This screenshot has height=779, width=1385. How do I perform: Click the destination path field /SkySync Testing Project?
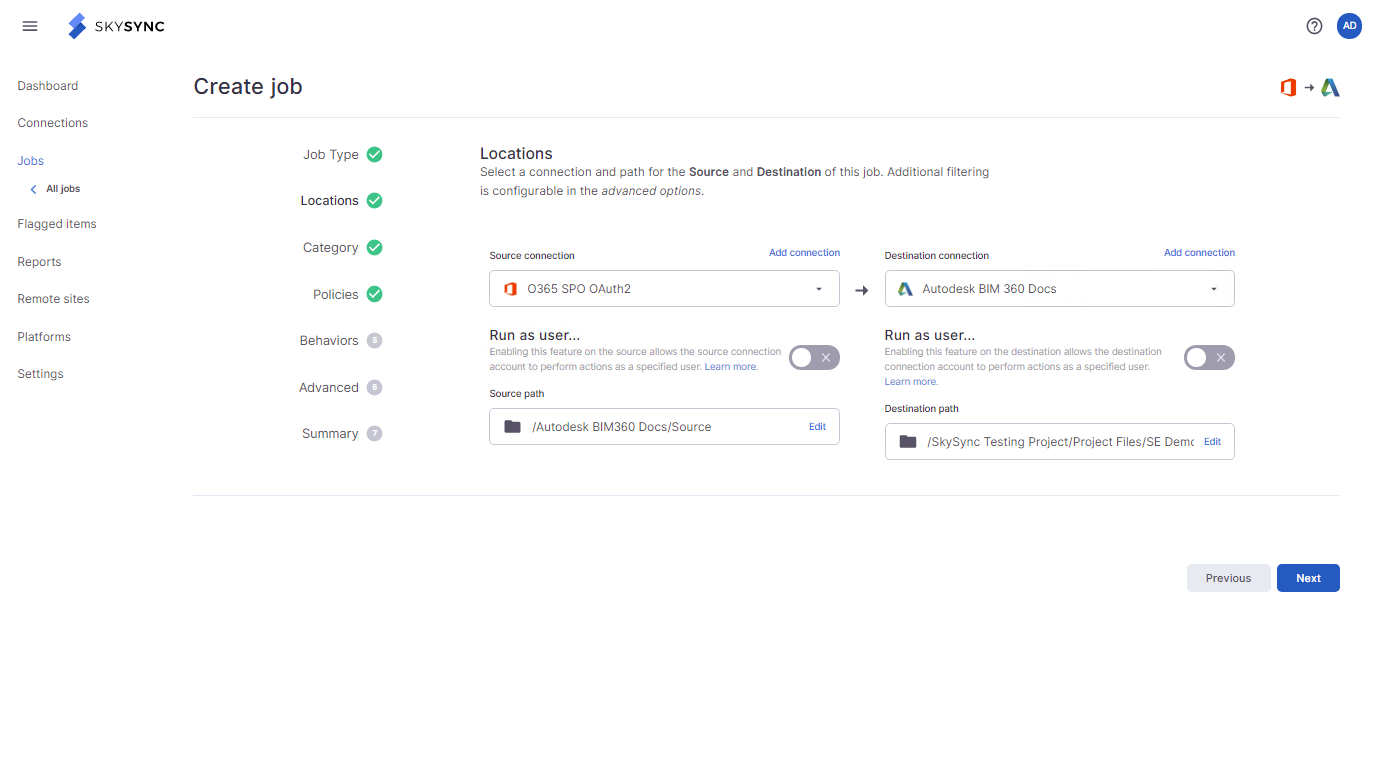(1059, 441)
